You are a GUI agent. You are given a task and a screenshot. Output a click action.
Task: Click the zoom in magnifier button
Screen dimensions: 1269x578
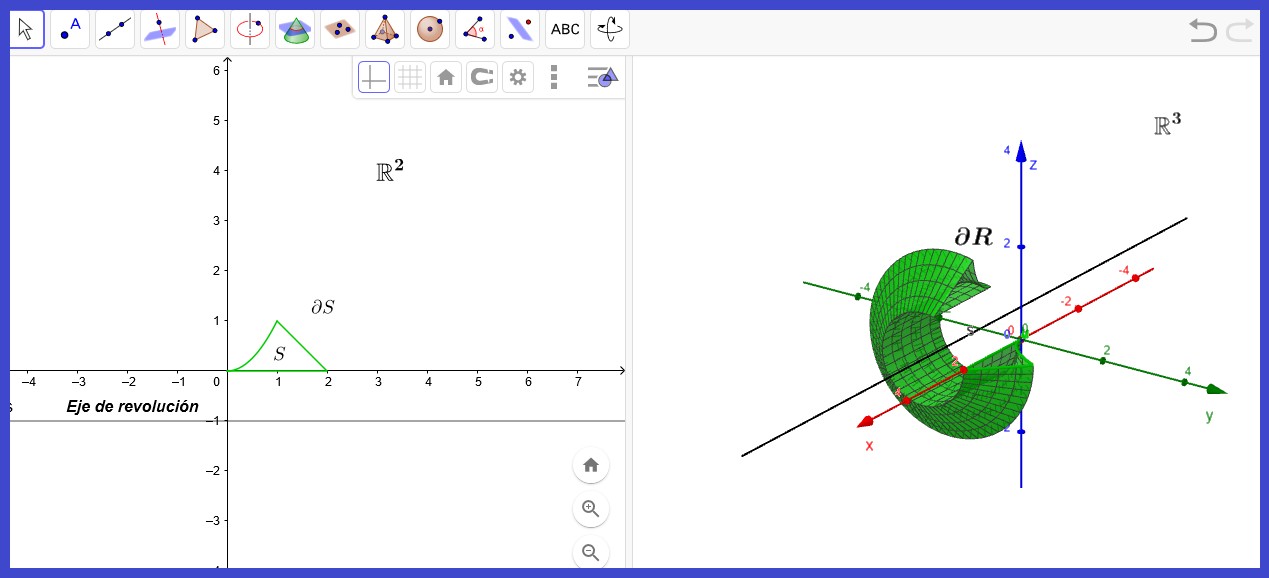point(591,509)
